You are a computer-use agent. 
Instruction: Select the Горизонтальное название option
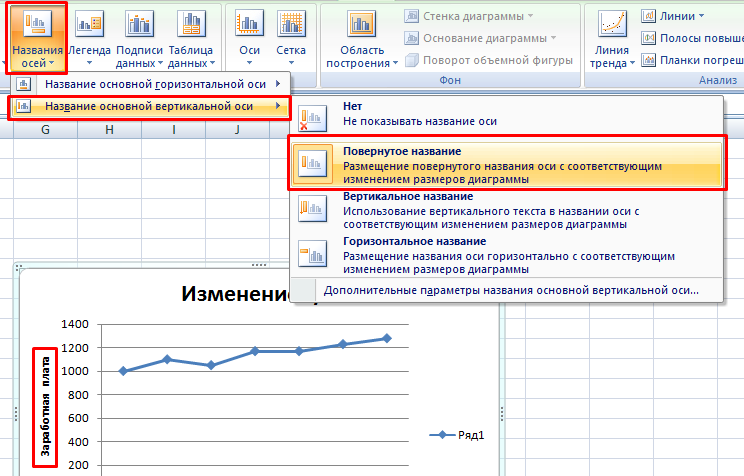click(507, 255)
